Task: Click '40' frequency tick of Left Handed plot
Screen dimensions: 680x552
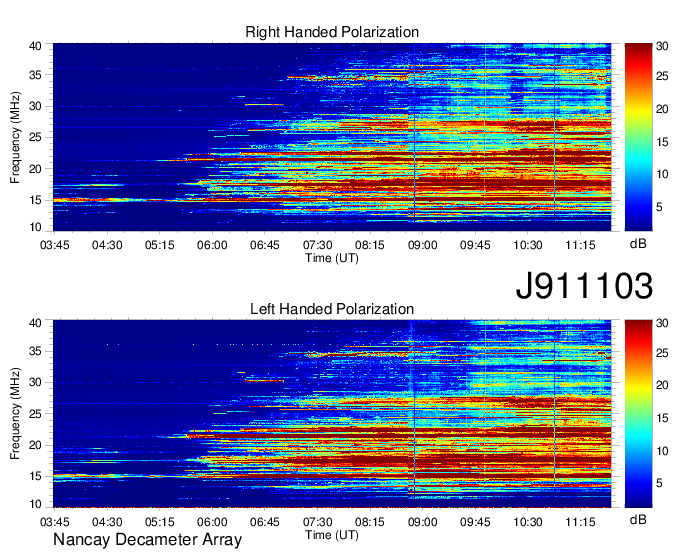Action: (36, 323)
